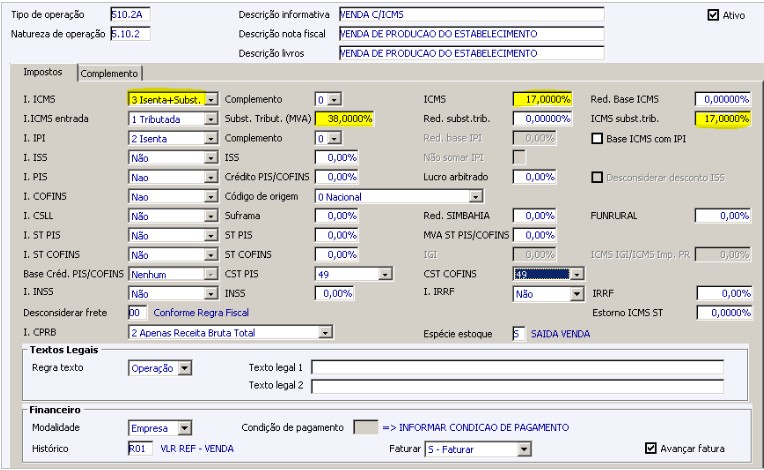
Task: Toggle the Ativo checkbox
Action: coord(713,15)
